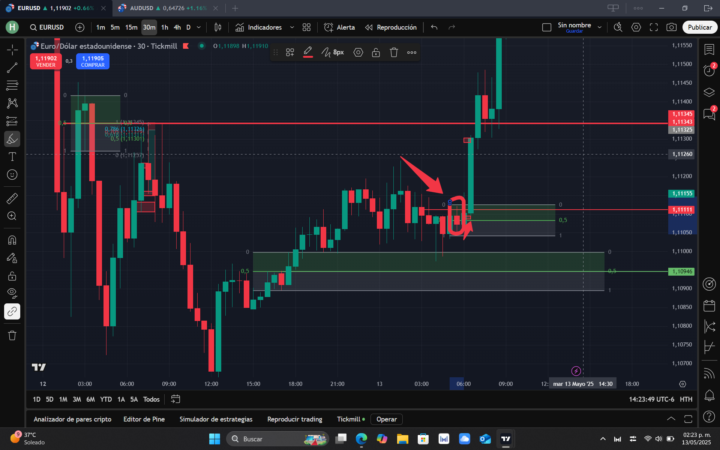Toggle magnet mode

tap(12, 240)
